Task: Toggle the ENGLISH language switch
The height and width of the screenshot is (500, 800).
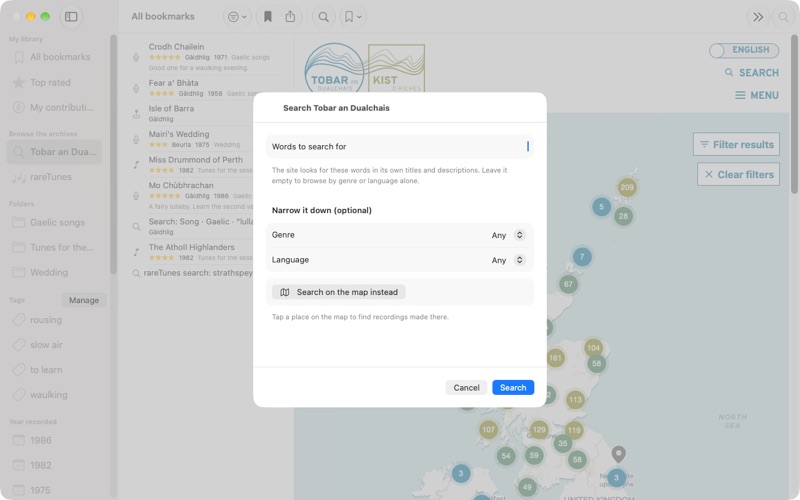Action: 744,50
